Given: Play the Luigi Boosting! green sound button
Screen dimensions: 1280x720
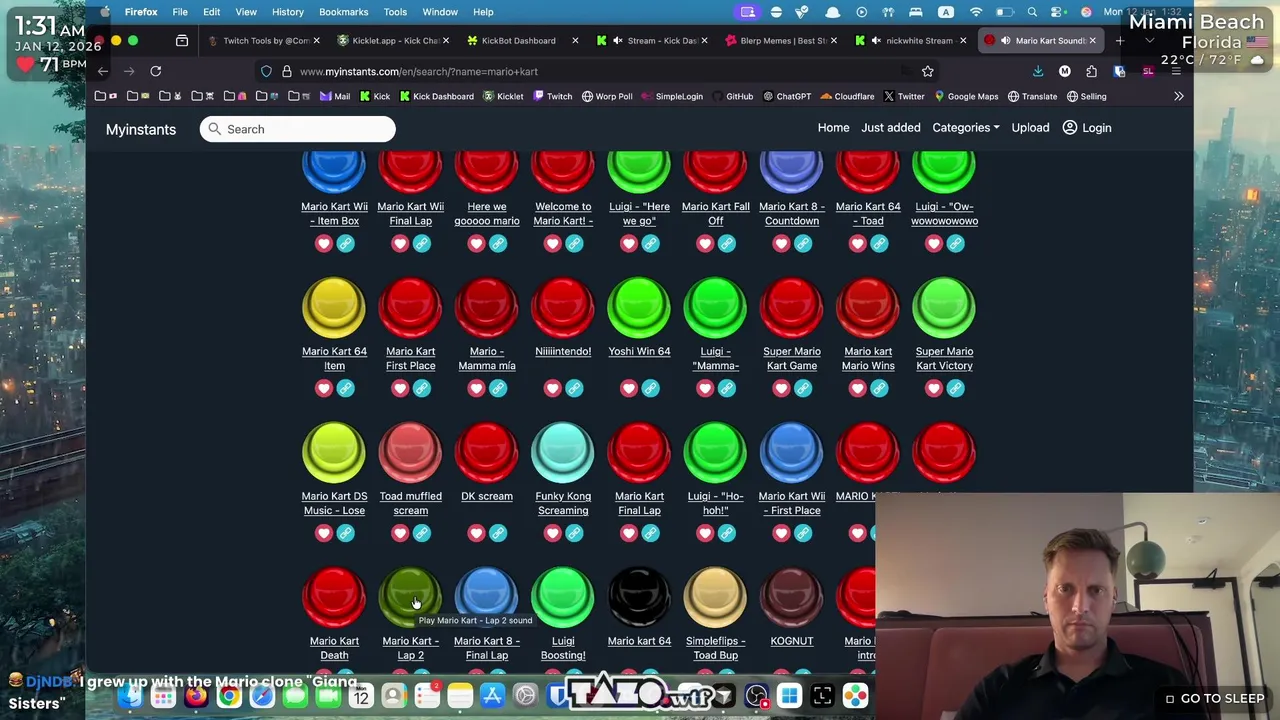Looking at the screenshot, I should 563,598.
